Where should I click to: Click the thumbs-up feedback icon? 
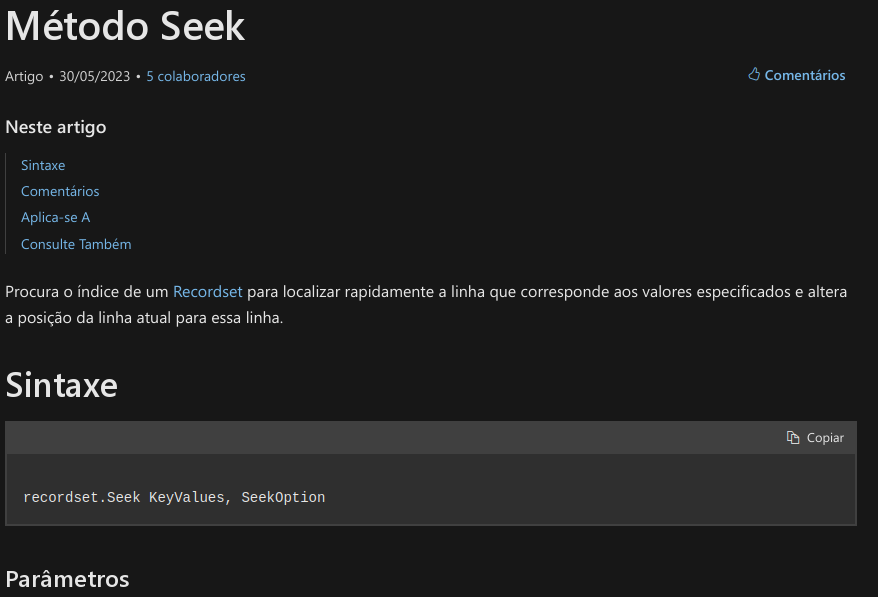tap(754, 75)
